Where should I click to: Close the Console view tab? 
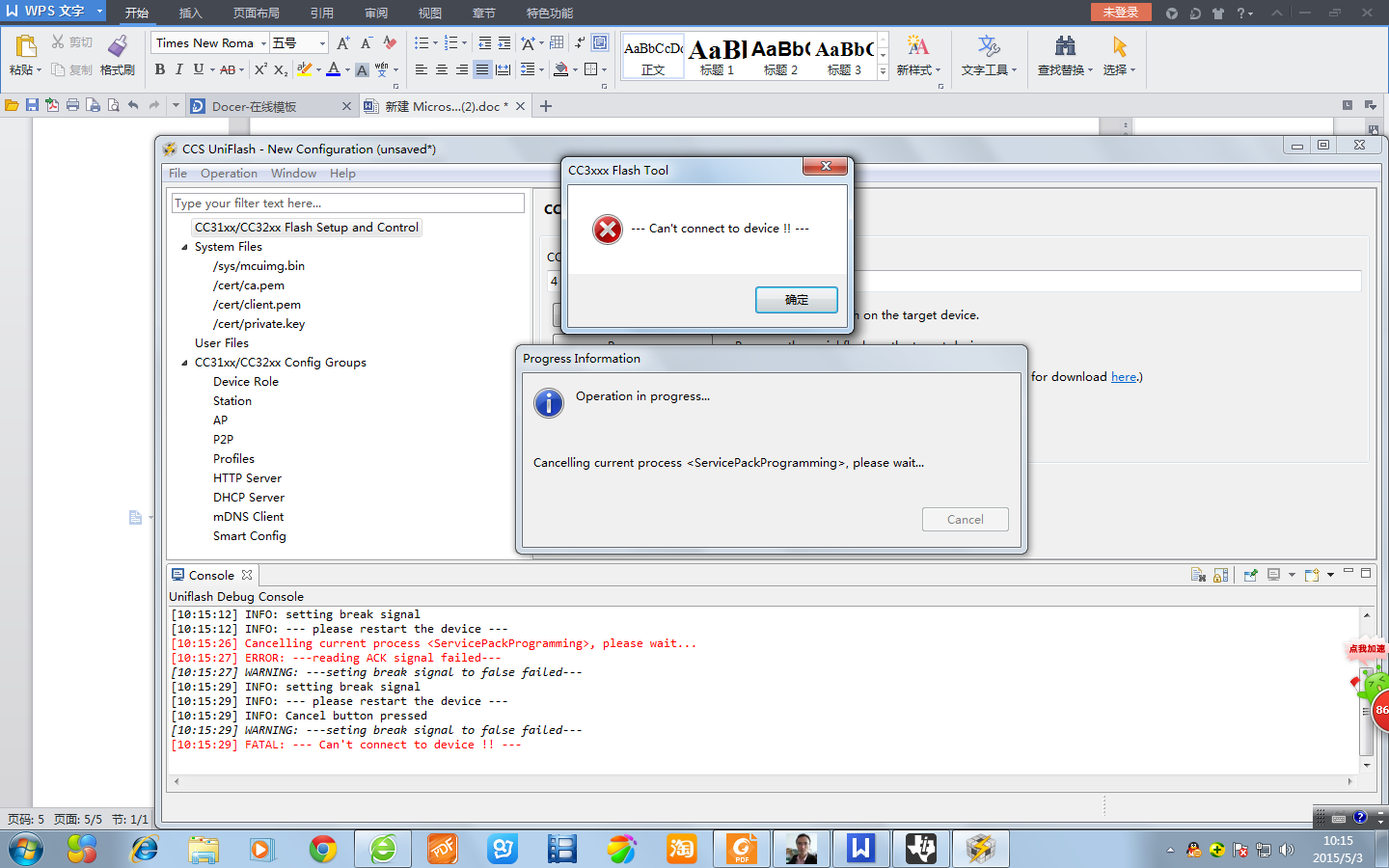coord(247,575)
